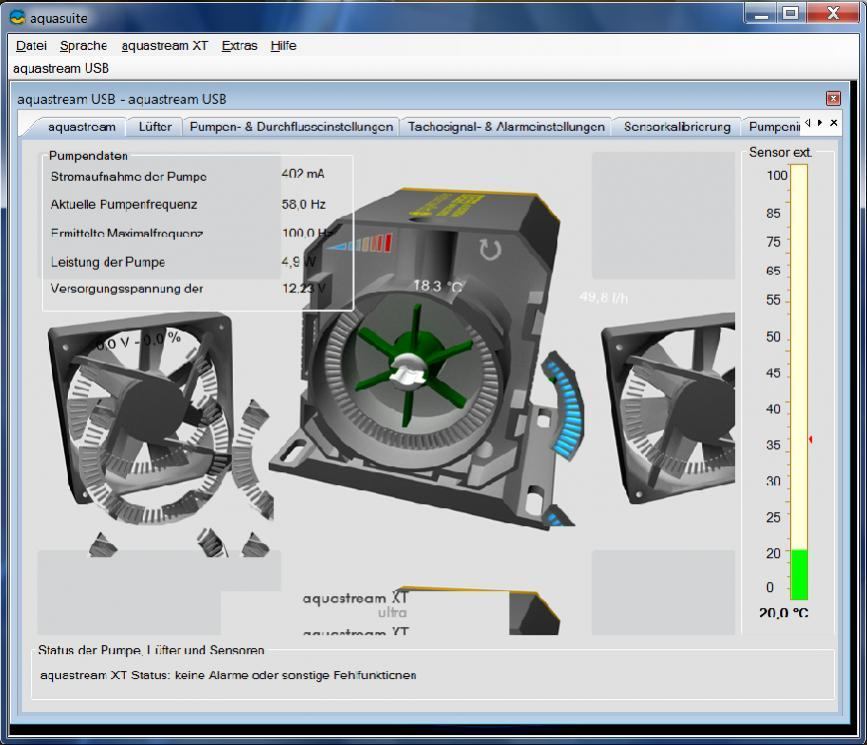The height and width of the screenshot is (745, 867).
Task: Click the Aktuelle Pumpenfrequenz label
Action: (124, 204)
